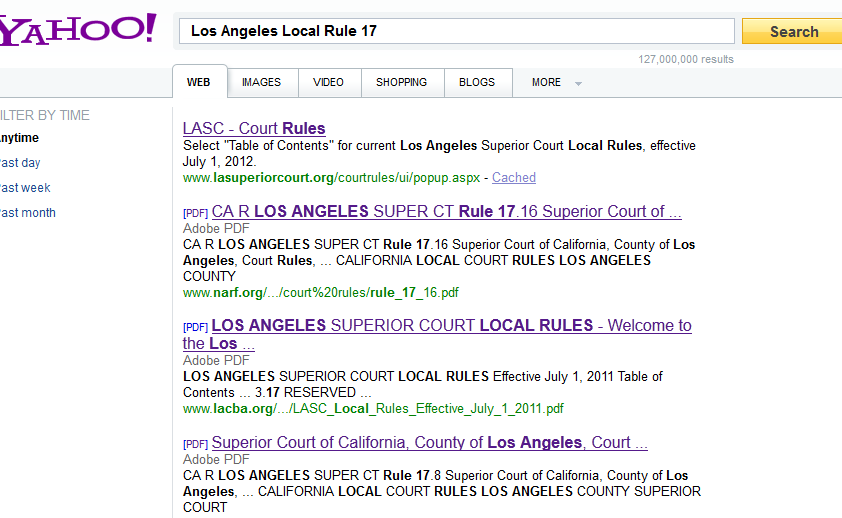Filter results by Past week

click(x=25, y=188)
